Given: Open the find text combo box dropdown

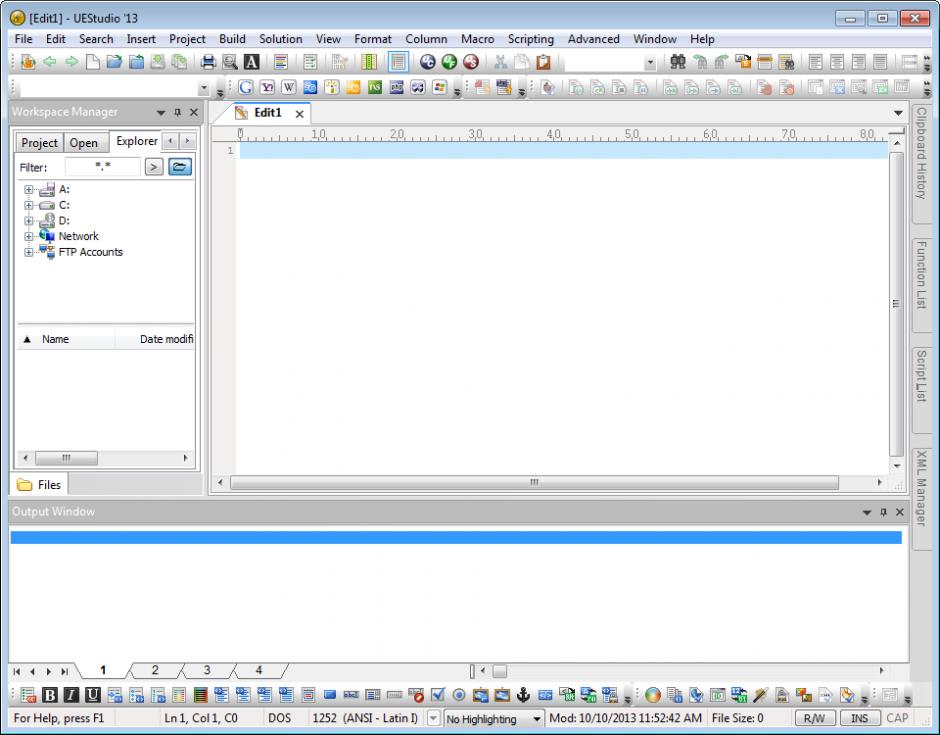Looking at the screenshot, I should point(650,62).
